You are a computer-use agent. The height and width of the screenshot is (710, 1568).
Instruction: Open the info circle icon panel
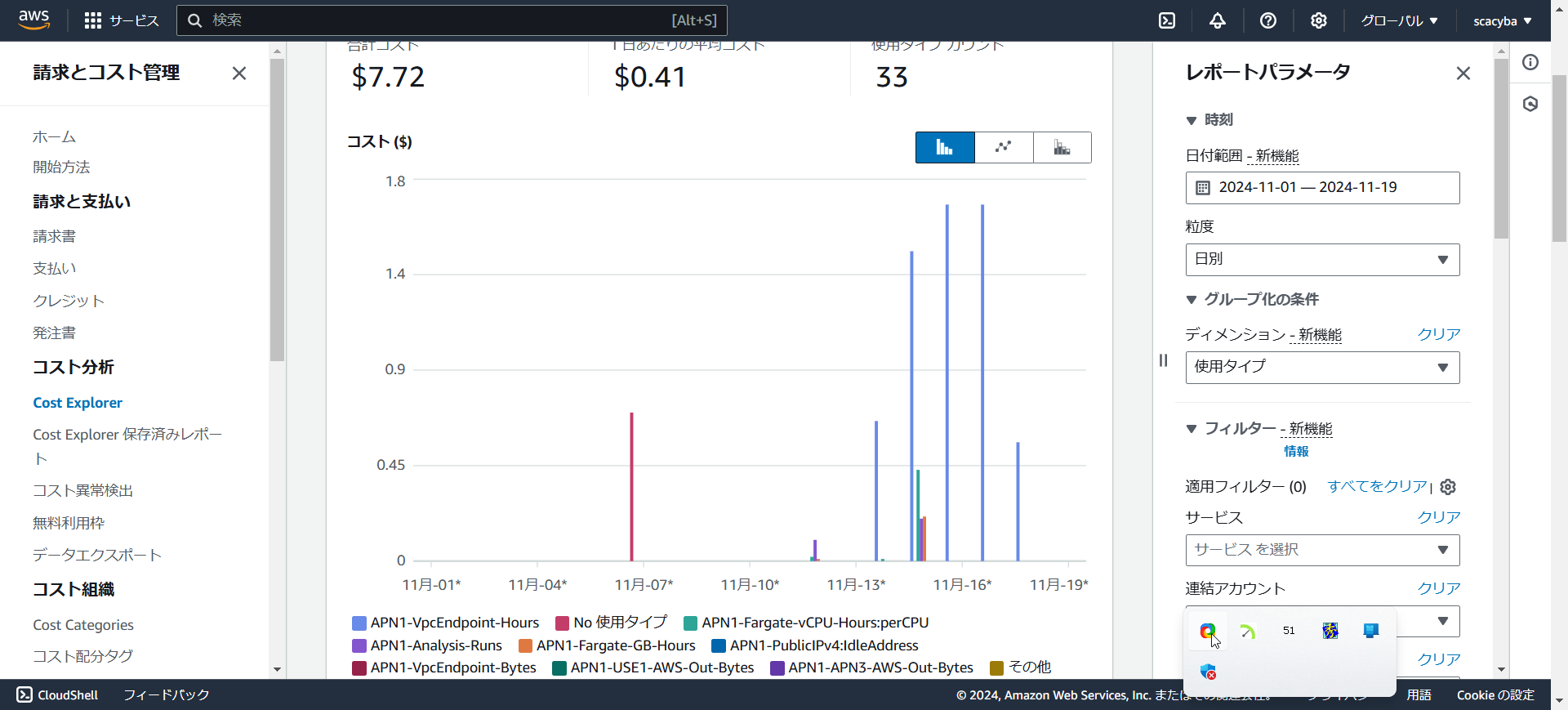(x=1530, y=62)
